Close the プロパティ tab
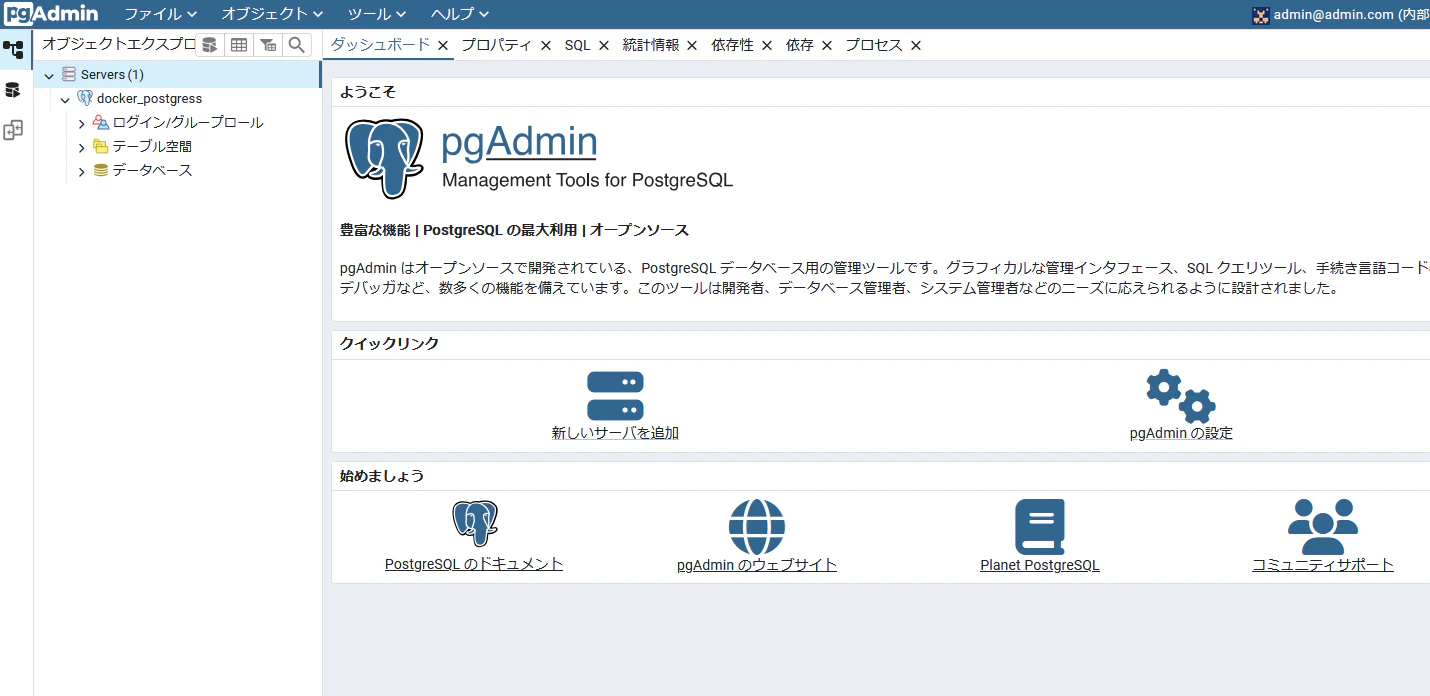 [x=546, y=45]
